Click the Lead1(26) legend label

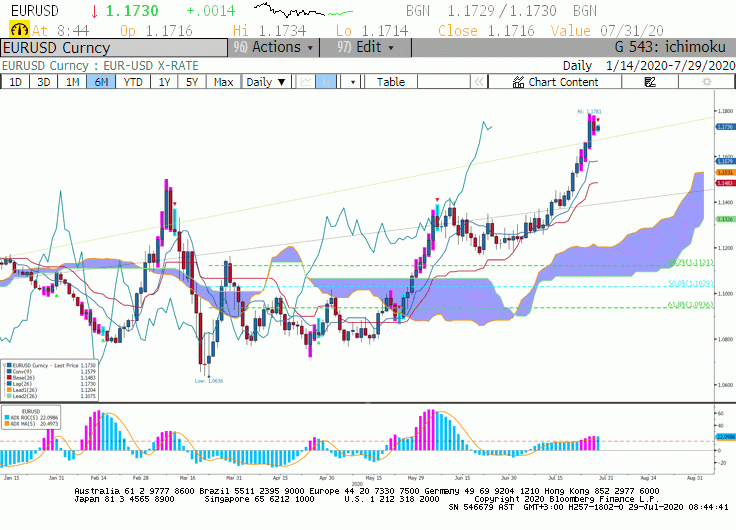pyautogui.click(x=25, y=390)
